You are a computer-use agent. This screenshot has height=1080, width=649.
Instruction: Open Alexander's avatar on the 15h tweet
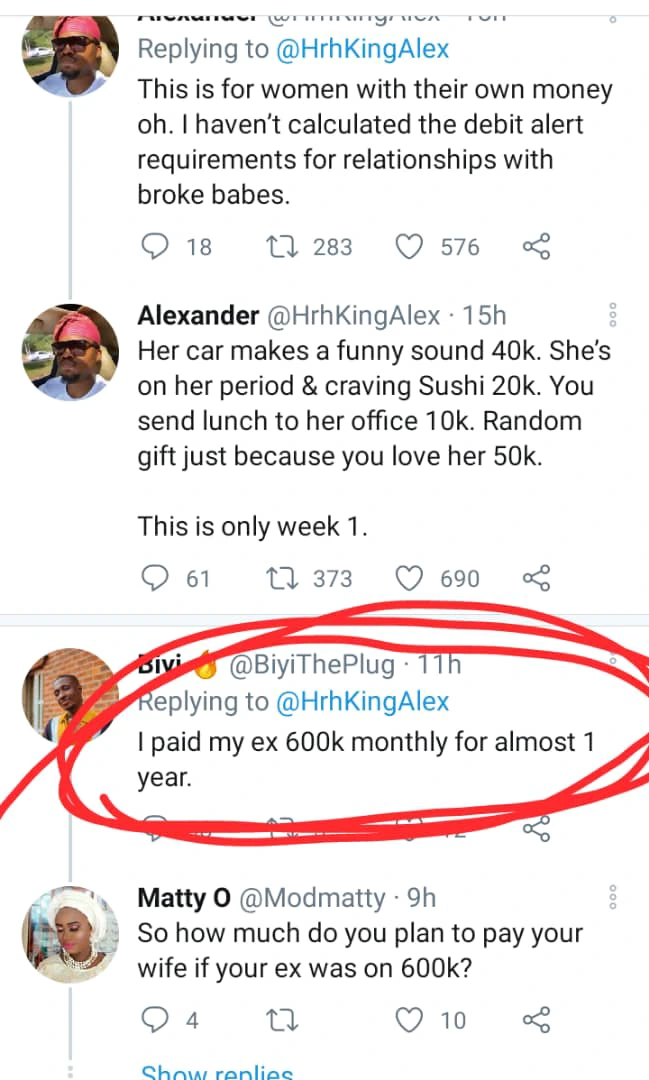(x=70, y=352)
